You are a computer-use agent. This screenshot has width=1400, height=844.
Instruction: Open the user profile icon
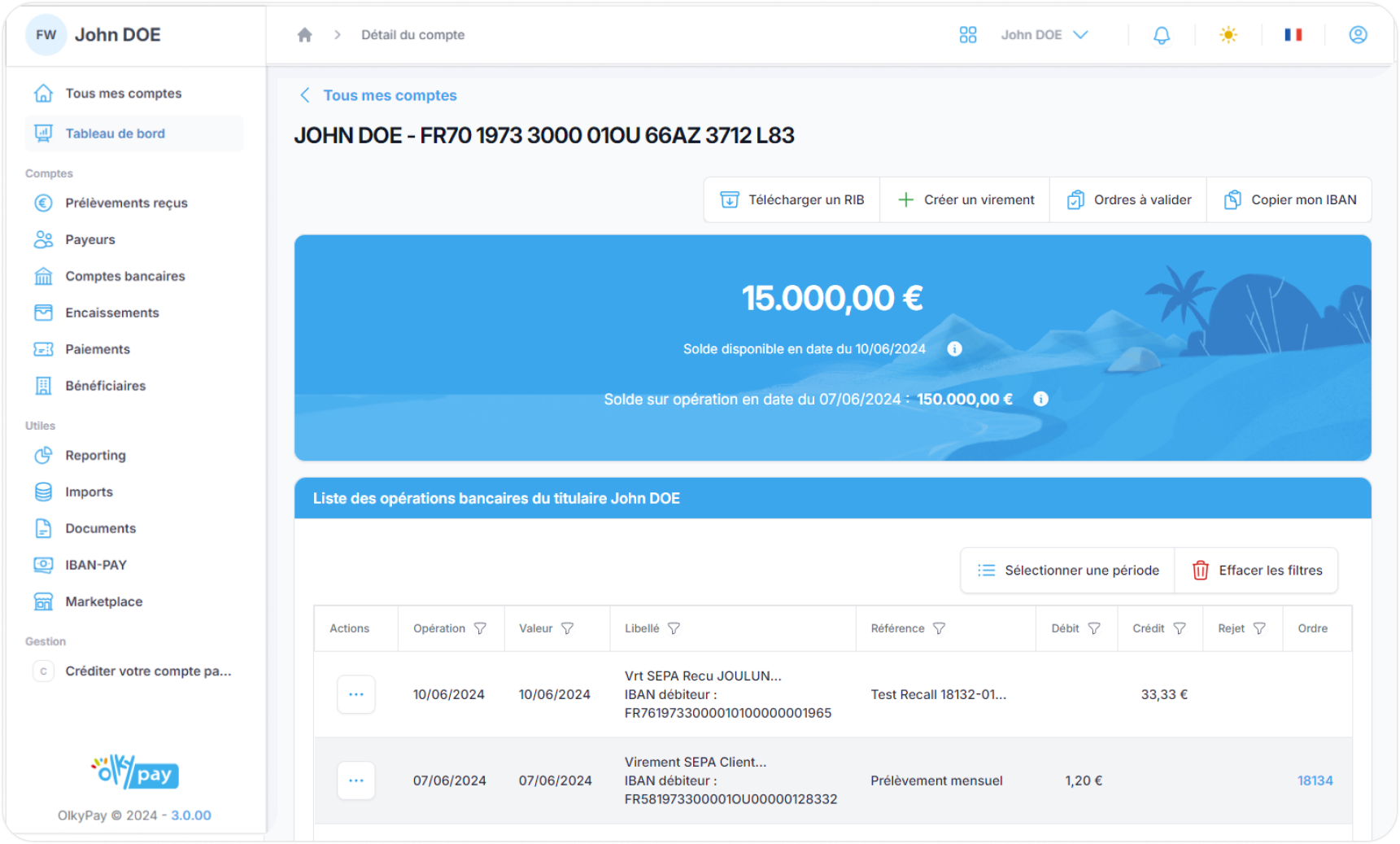pos(1357,34)
